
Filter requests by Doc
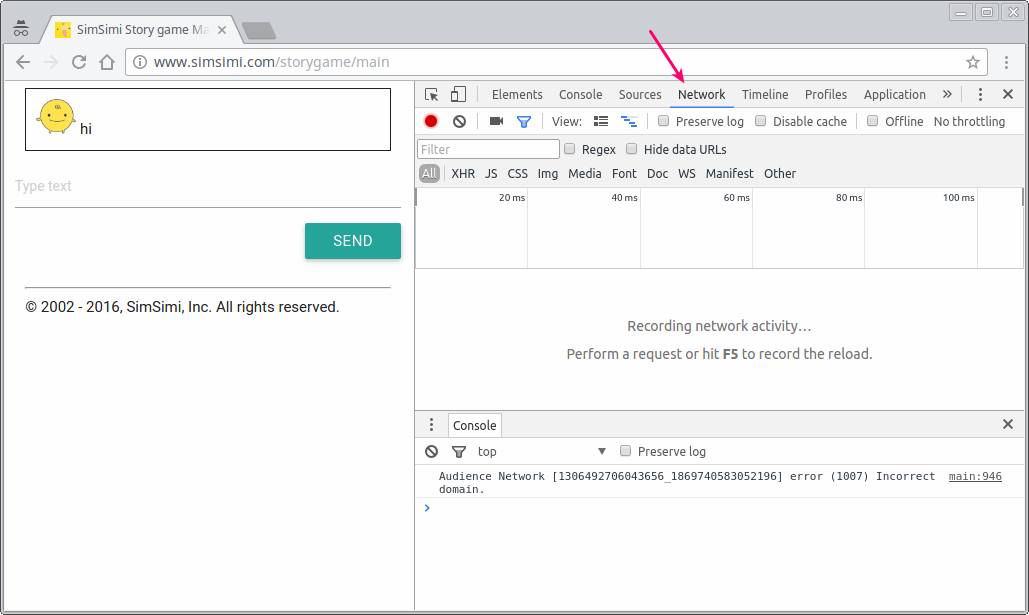click(658, 174)
